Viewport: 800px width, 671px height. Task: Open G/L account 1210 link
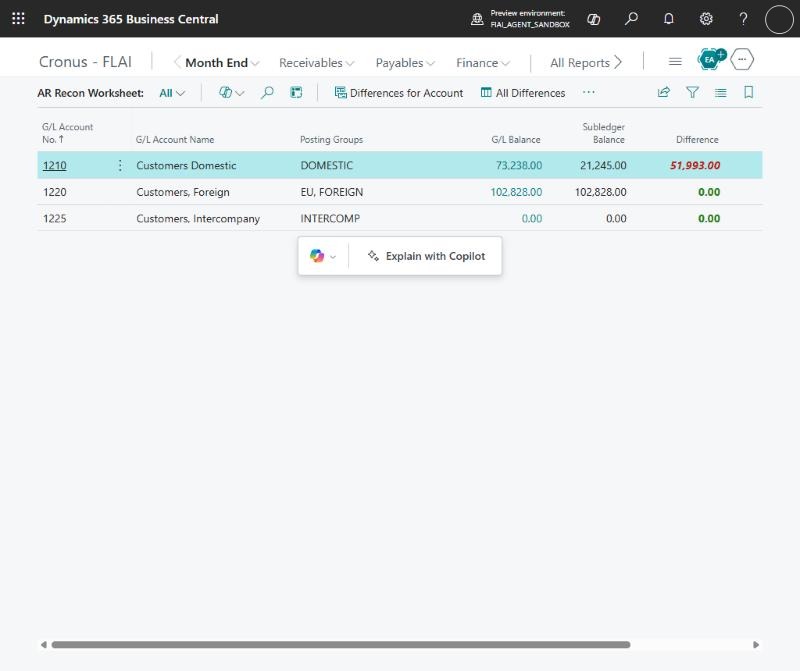point(55,165)
